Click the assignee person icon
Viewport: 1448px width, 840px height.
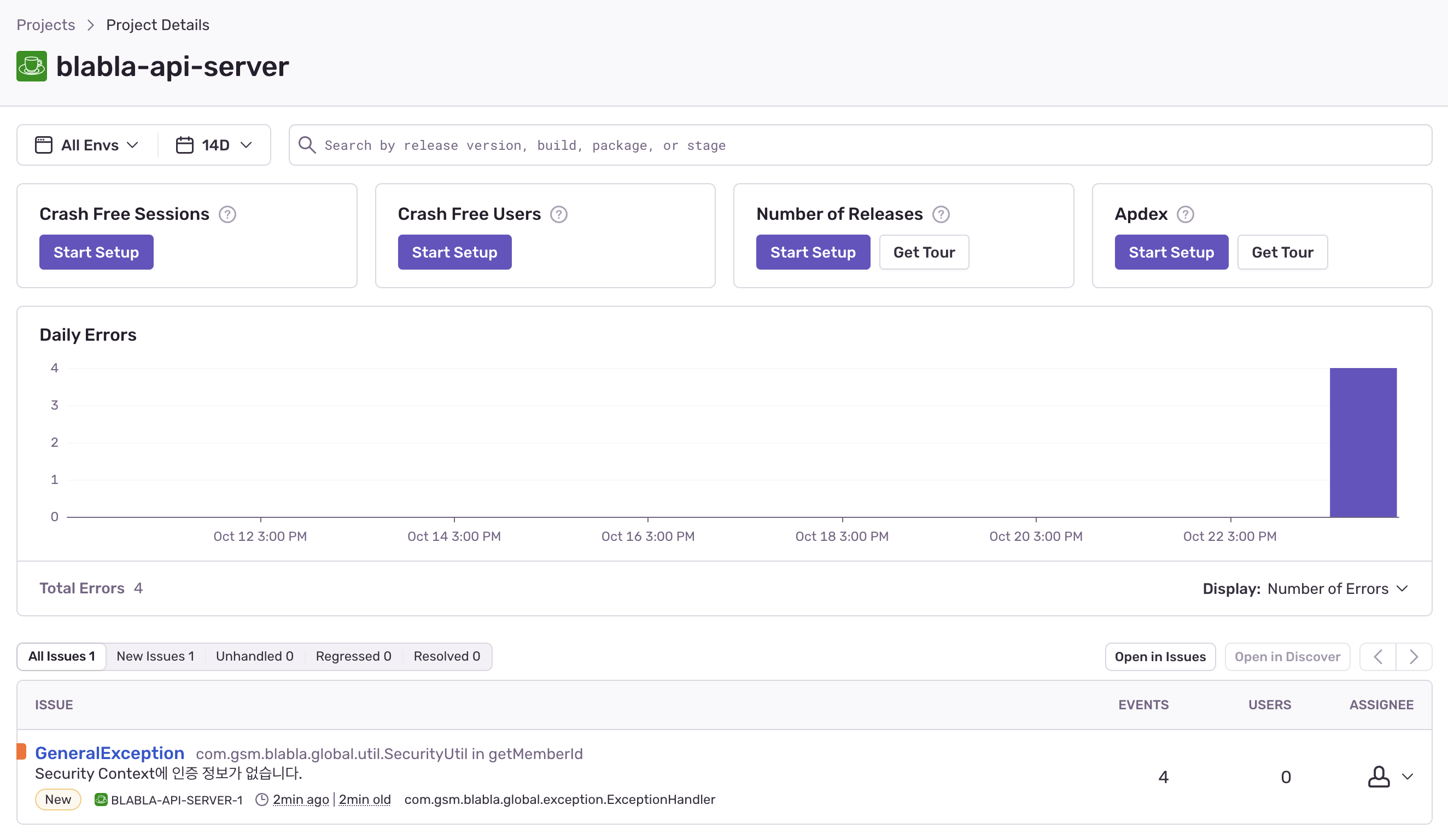click(1378, 776)
